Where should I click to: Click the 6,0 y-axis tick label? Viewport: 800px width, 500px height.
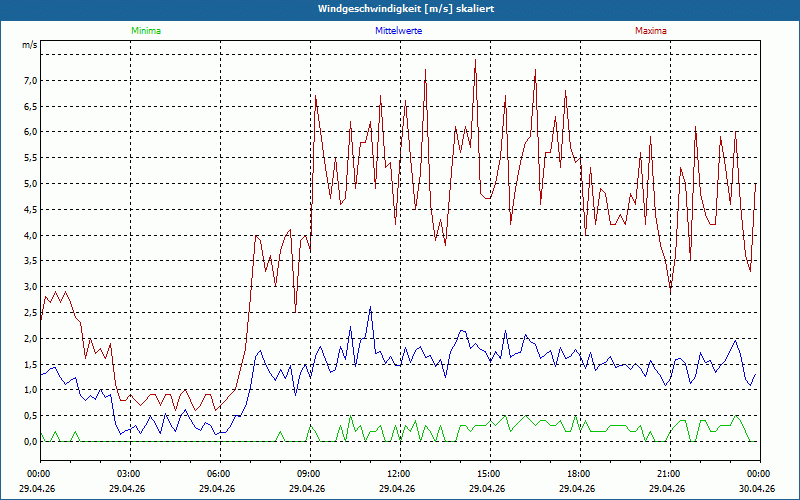[x=31, y=132]
